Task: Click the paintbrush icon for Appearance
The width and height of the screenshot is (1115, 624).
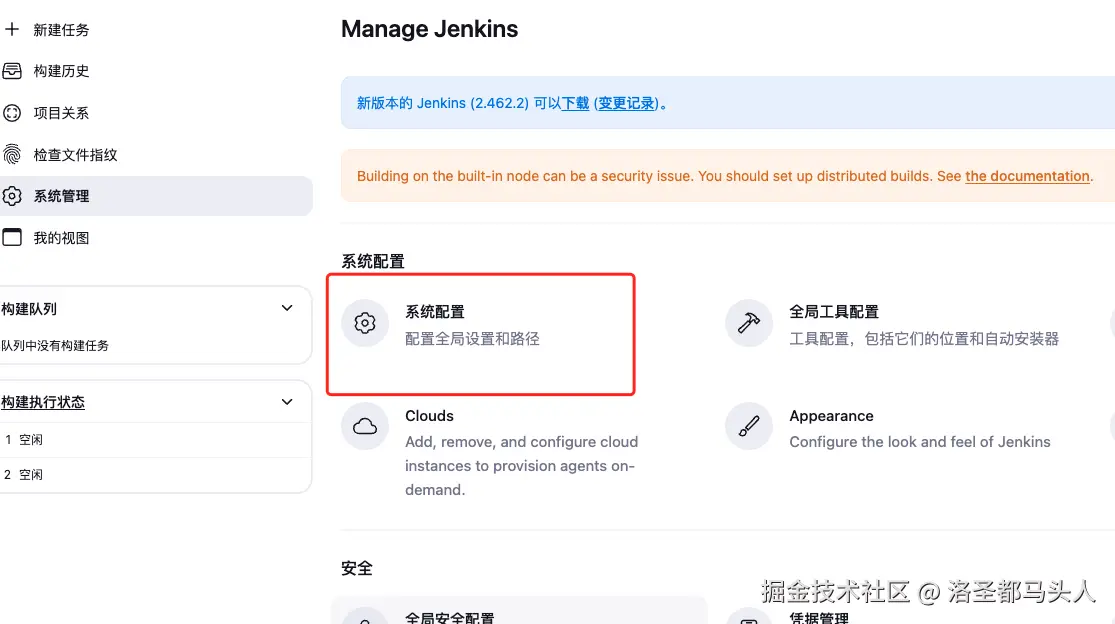Action: pos(749,426)
